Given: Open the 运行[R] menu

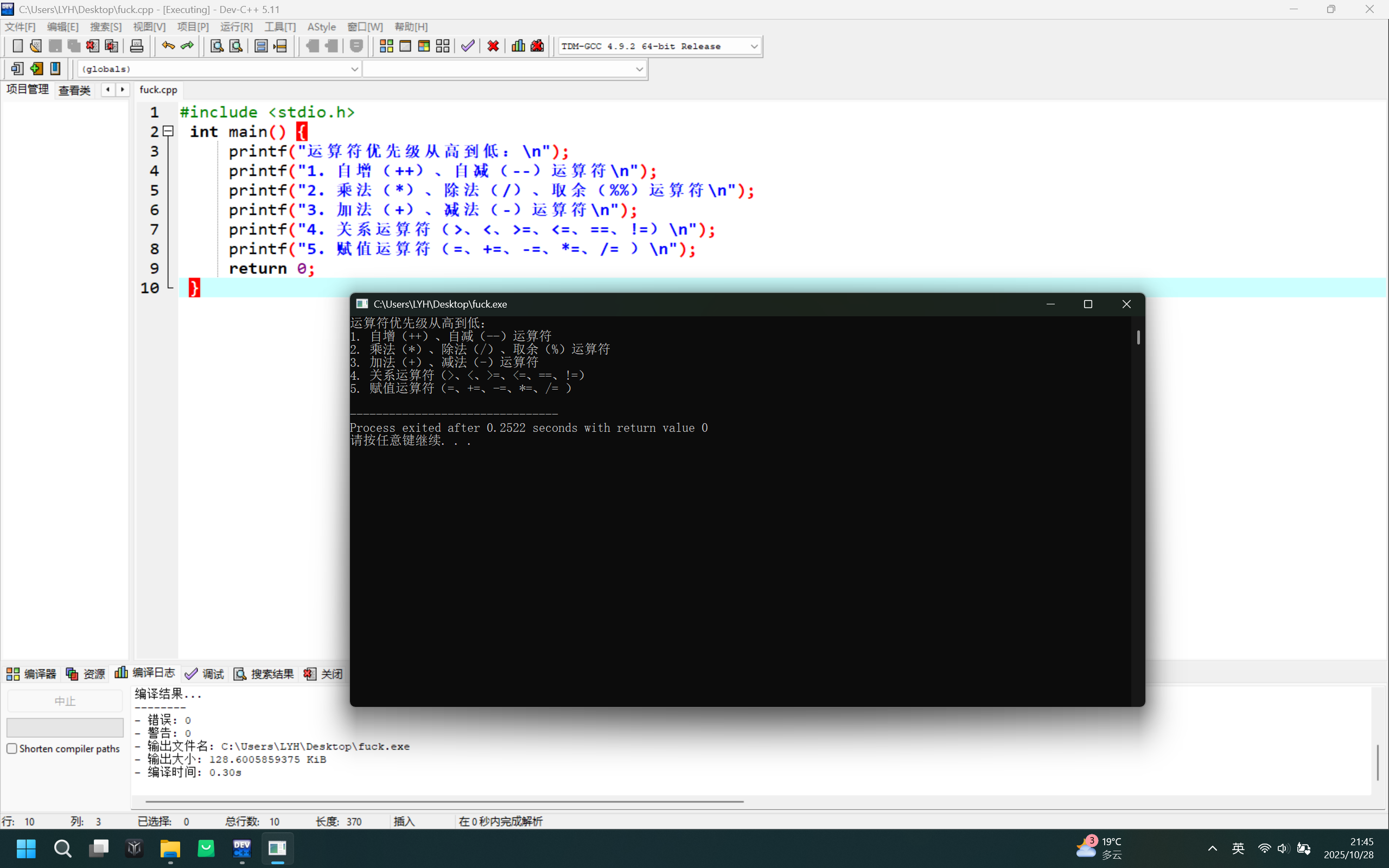Looking at the screenshot, I should [x=236, y=27].
